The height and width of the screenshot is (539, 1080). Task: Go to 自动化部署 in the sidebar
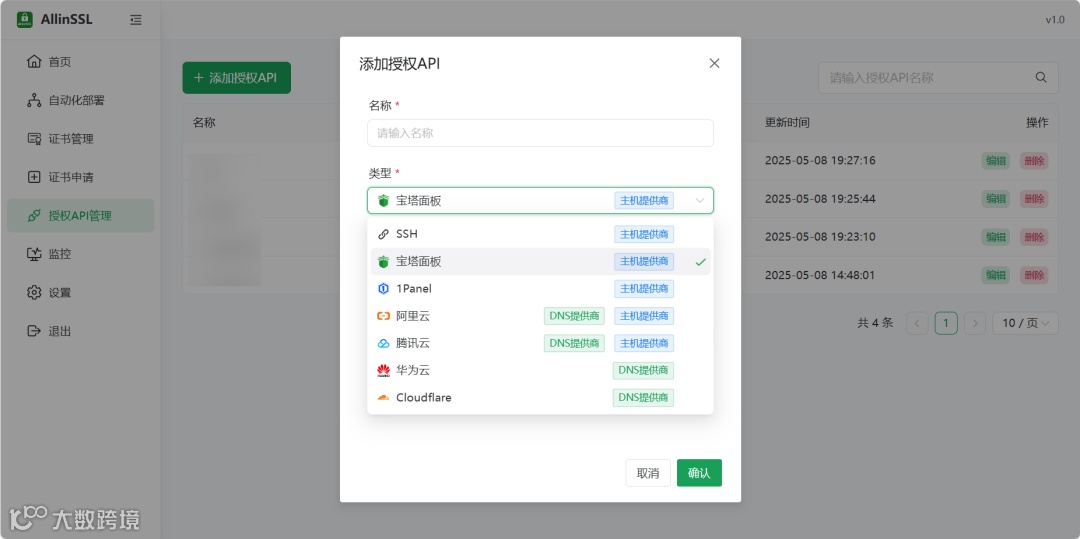click(x=81, y=101)
